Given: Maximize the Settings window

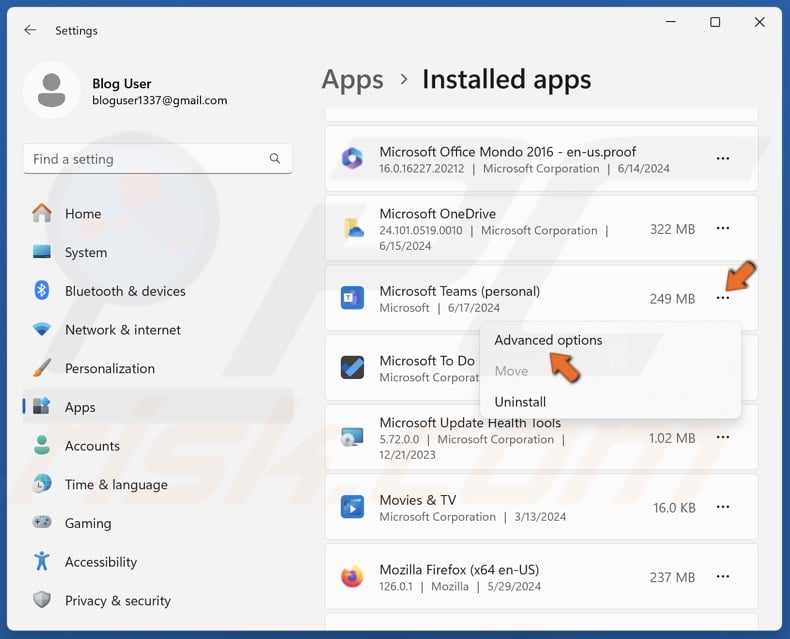Looking at the screenshot, I should [715, 22].
